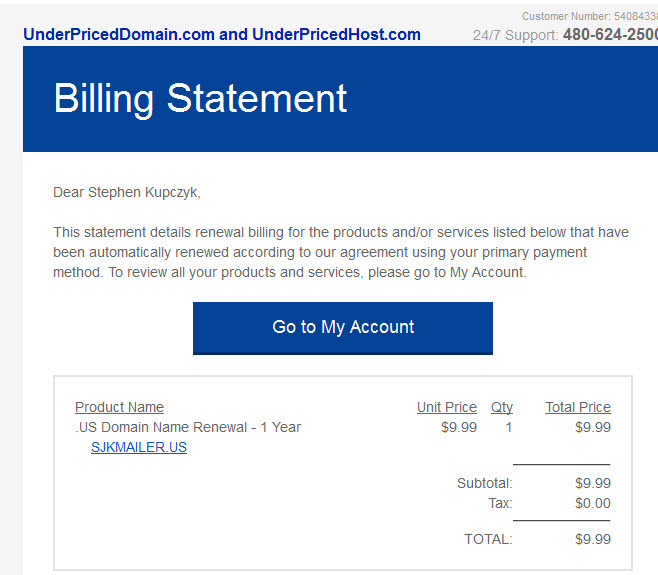
Task: Click the TOTAL amount $9.99
Action: pos(593,539)
